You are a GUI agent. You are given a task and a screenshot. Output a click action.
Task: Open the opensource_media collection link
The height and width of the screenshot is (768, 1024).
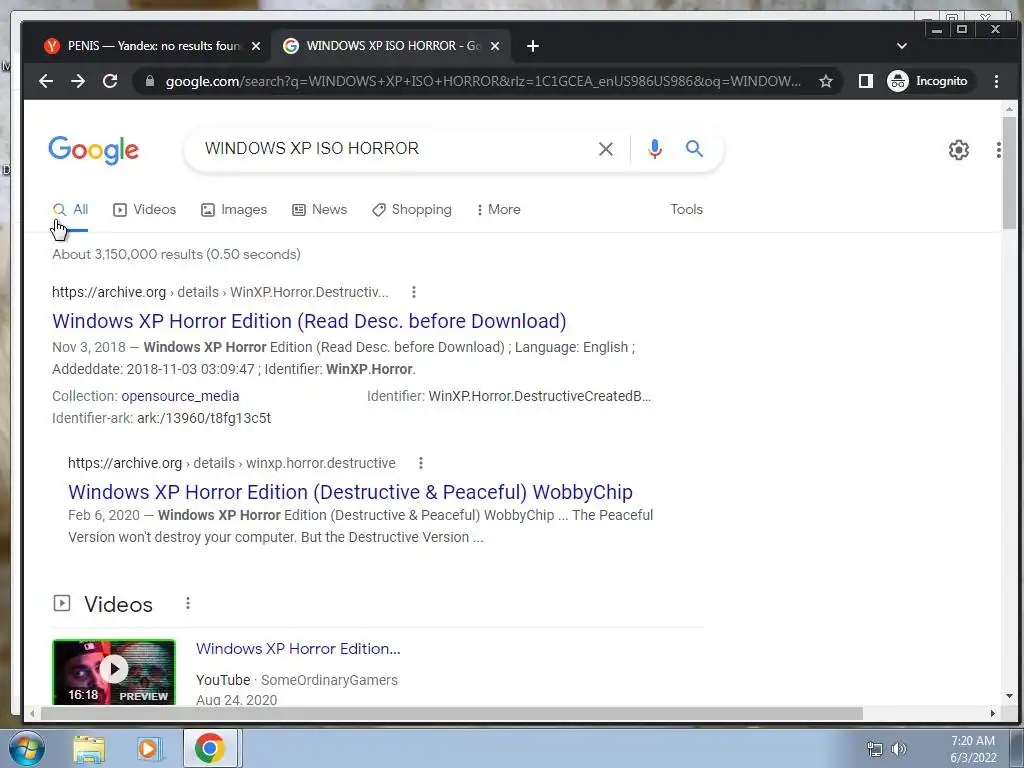[x=180, y=396]
